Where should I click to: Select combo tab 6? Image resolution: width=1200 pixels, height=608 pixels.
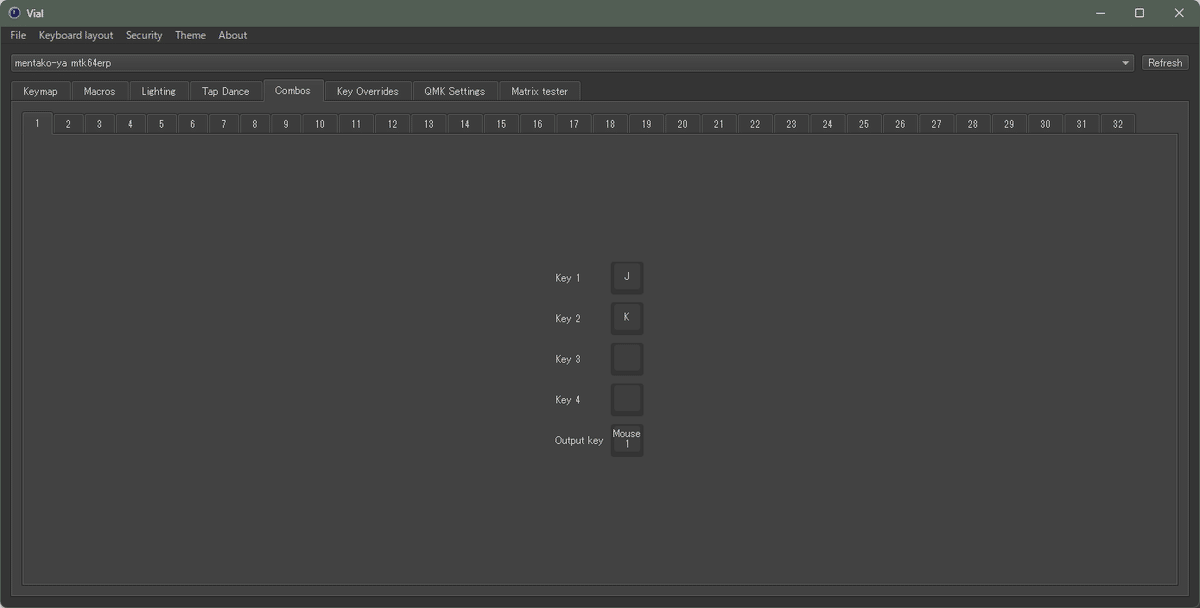click(x=192, y=124)
